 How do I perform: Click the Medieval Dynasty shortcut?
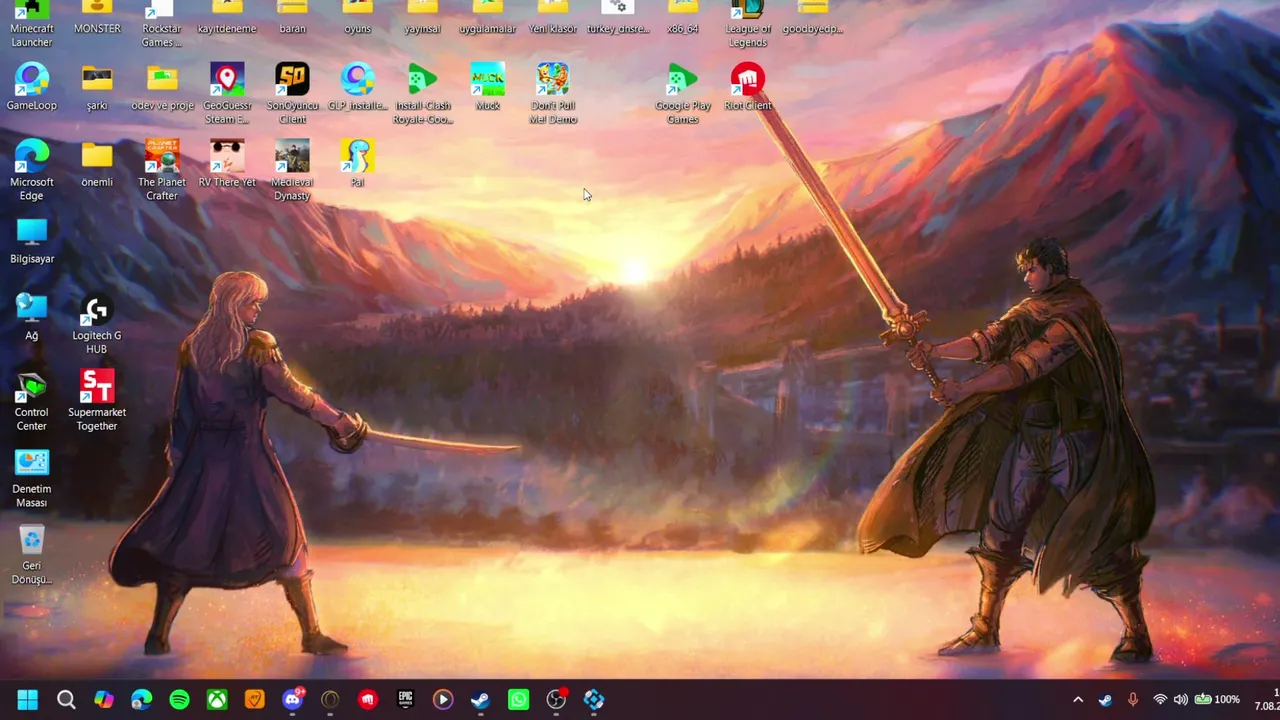292,170
